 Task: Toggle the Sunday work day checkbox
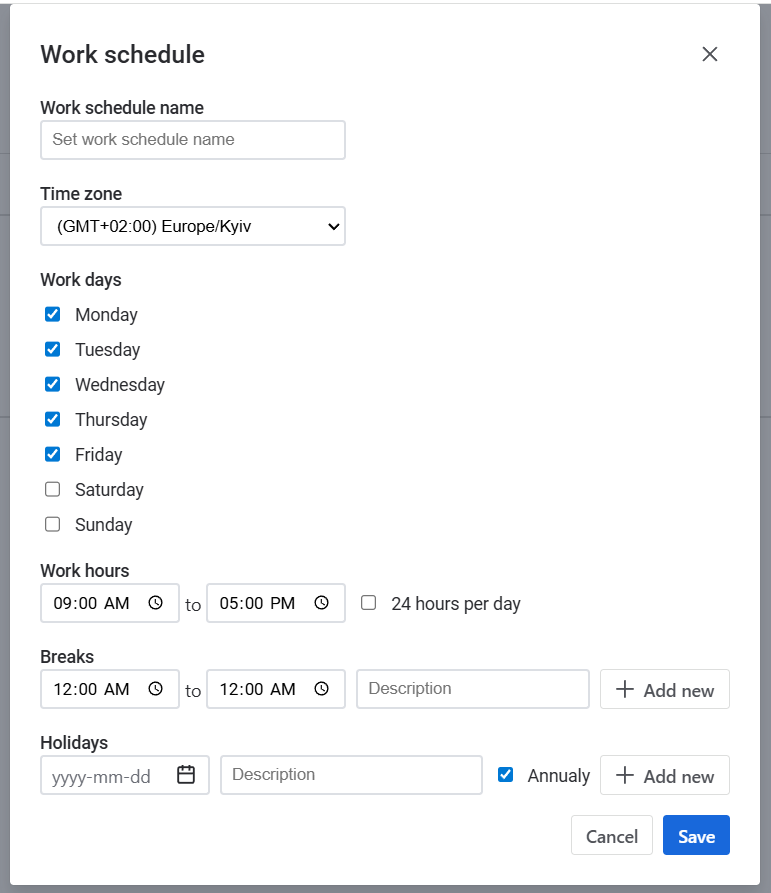click(x=53, y=524)
